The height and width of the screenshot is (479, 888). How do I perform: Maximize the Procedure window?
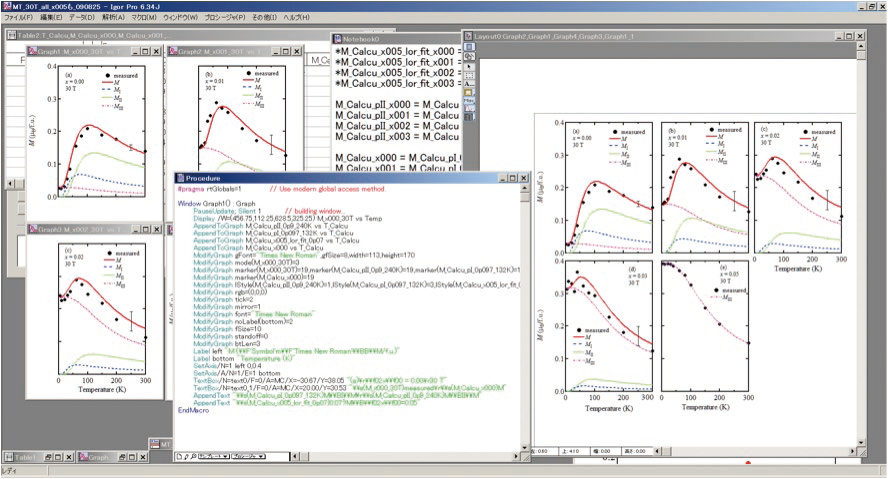(x=513, y=178)
